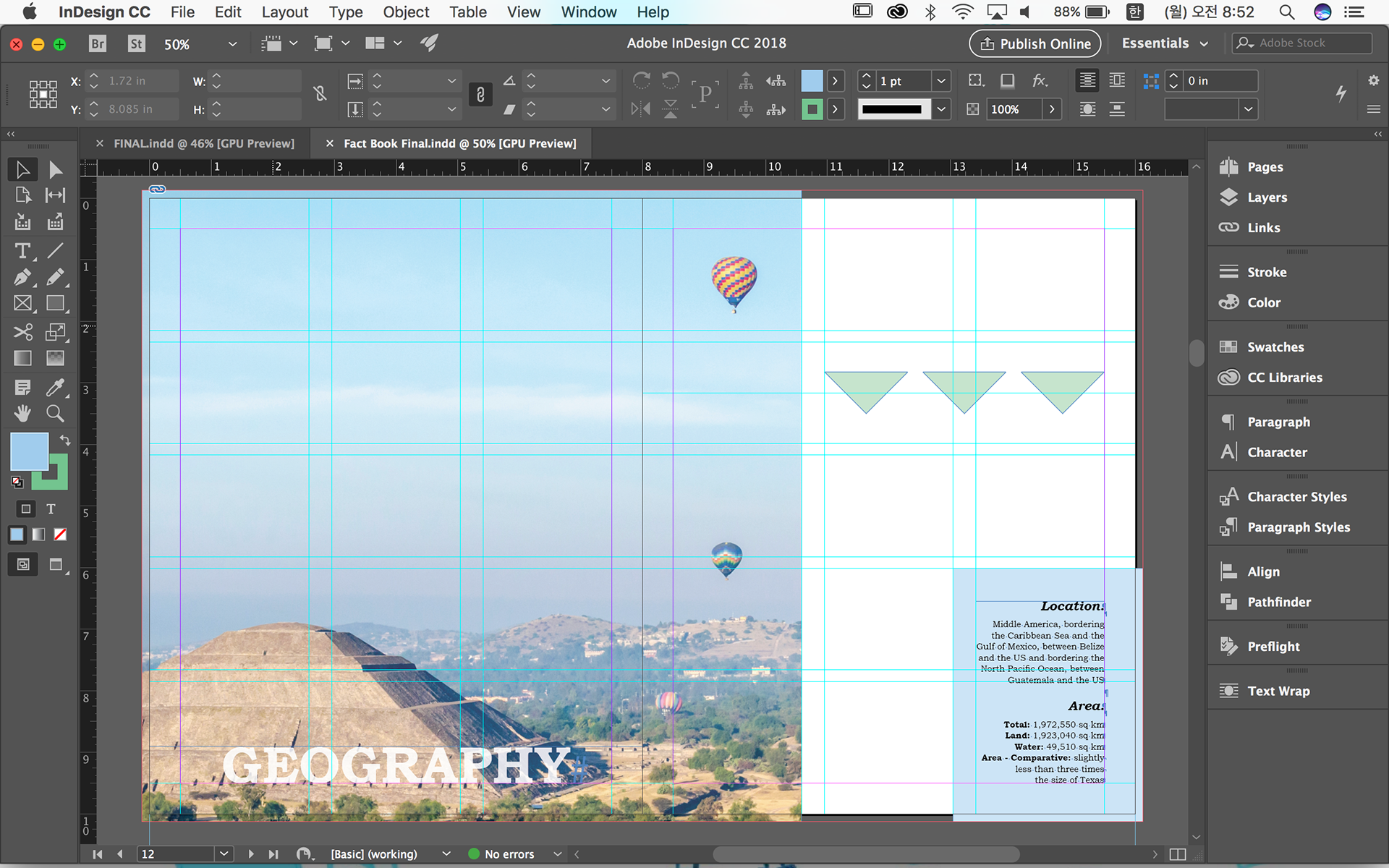The height and width of the screenshot is (868, 1389).
Task: Open Essentials workspace dropdown
Action: [x=1165, y=43]
